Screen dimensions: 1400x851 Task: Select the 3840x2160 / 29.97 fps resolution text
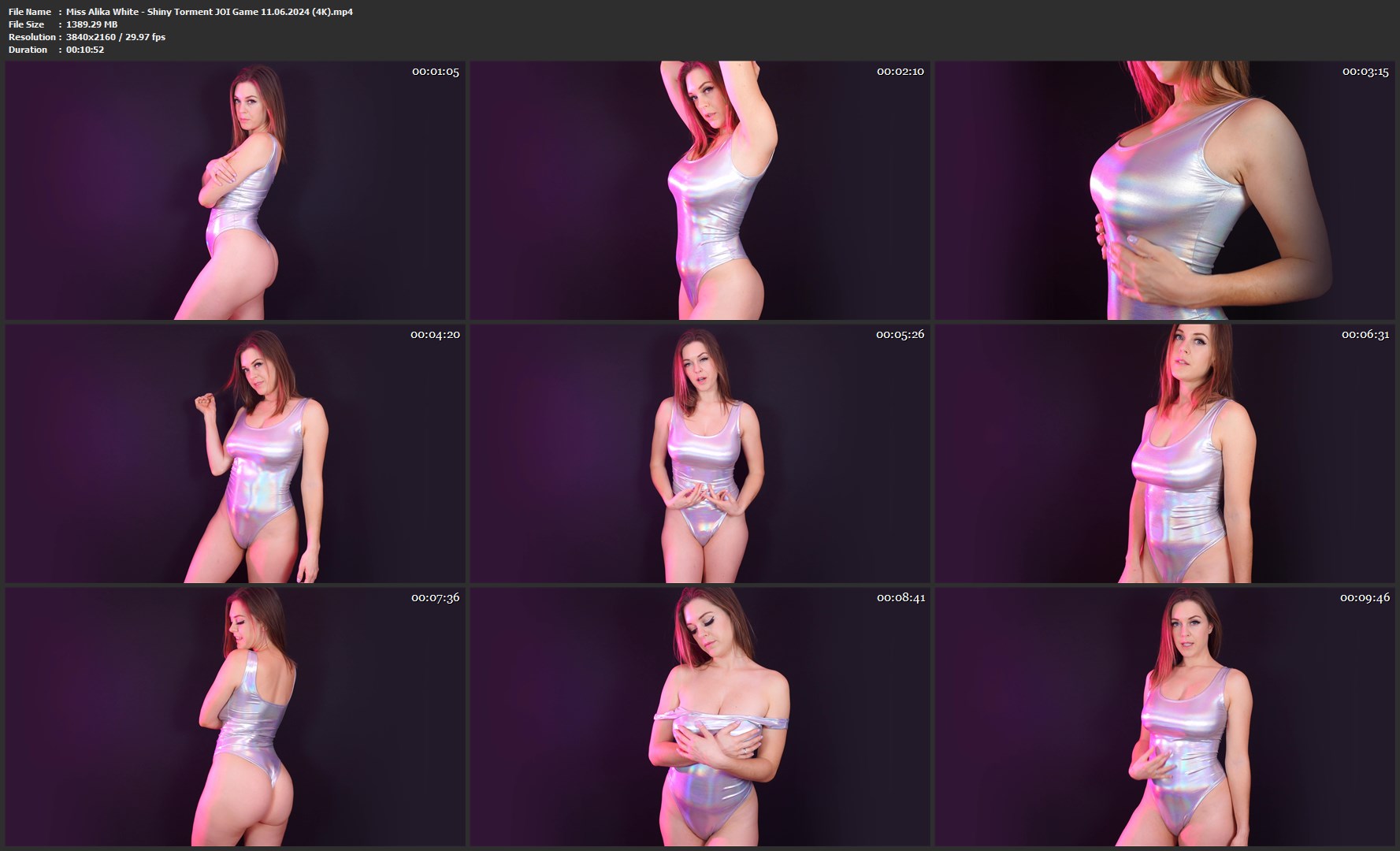click(115, 37)
